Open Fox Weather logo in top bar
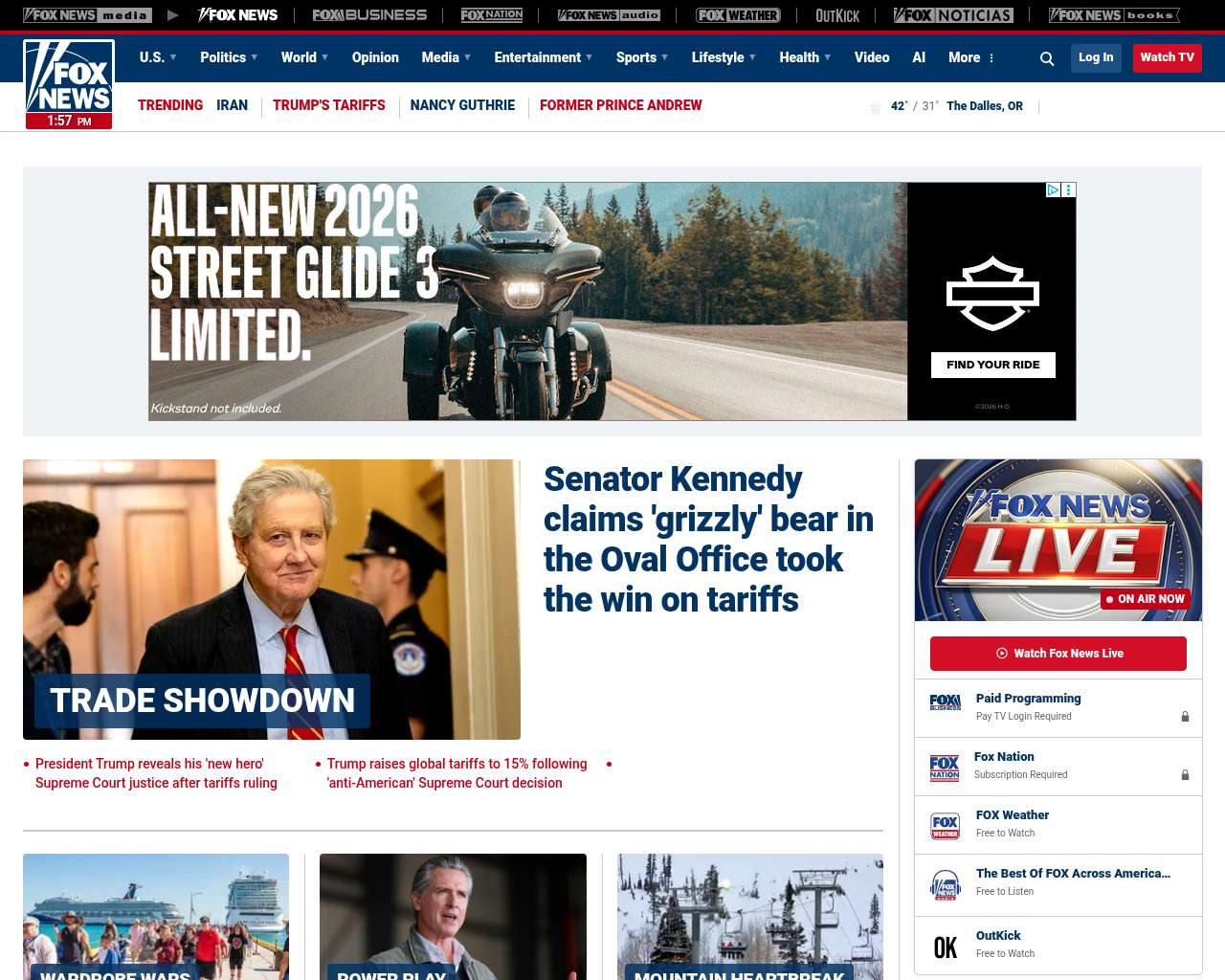Viewport: 1225px width, 980px height. (x=738, y=15)
